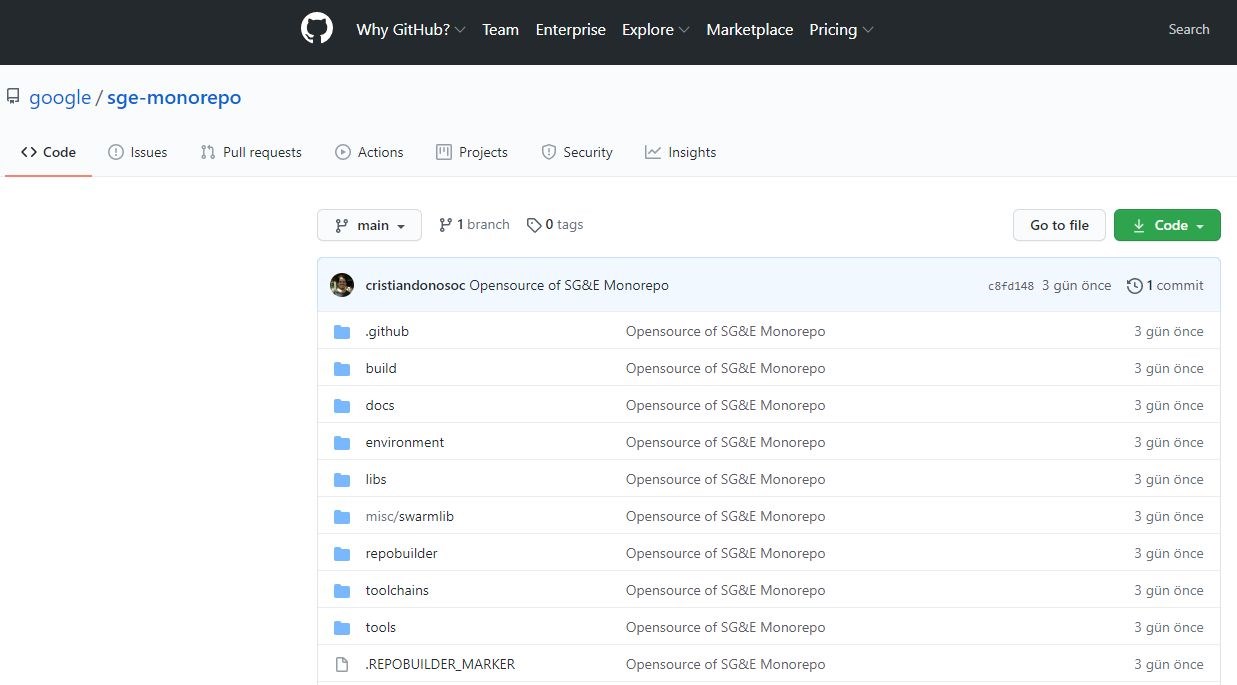View the 0 tags link
1237x685 pixels.
pyautogui.click(x=555, y=225)
